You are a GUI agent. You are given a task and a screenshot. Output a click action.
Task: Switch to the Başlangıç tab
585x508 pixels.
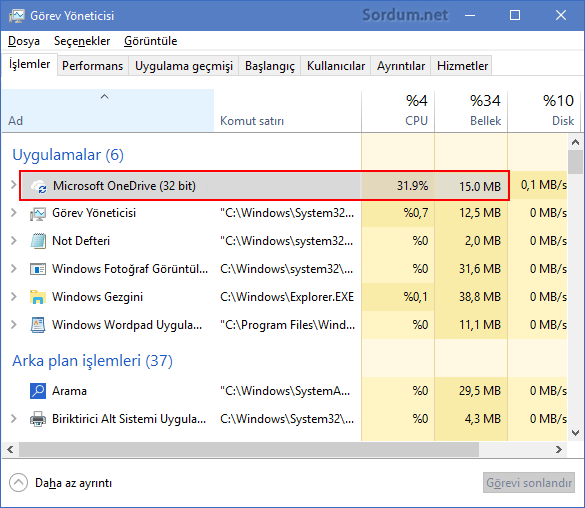point(270,66)
